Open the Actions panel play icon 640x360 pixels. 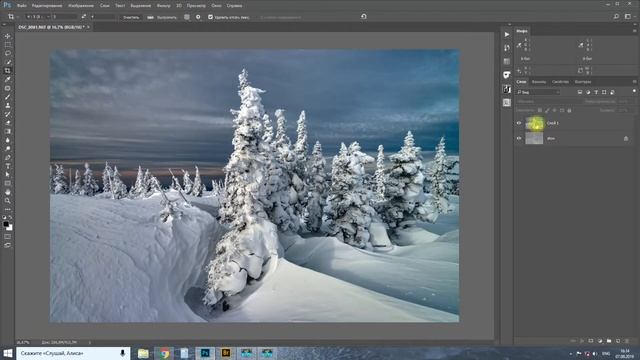point(507,34)
